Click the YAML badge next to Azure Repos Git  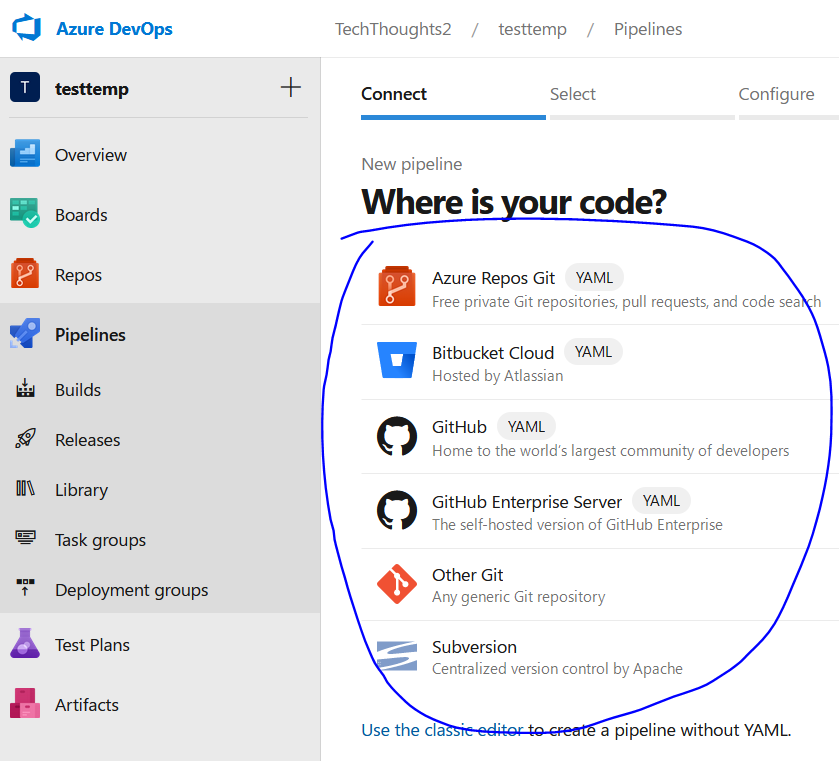594,278
